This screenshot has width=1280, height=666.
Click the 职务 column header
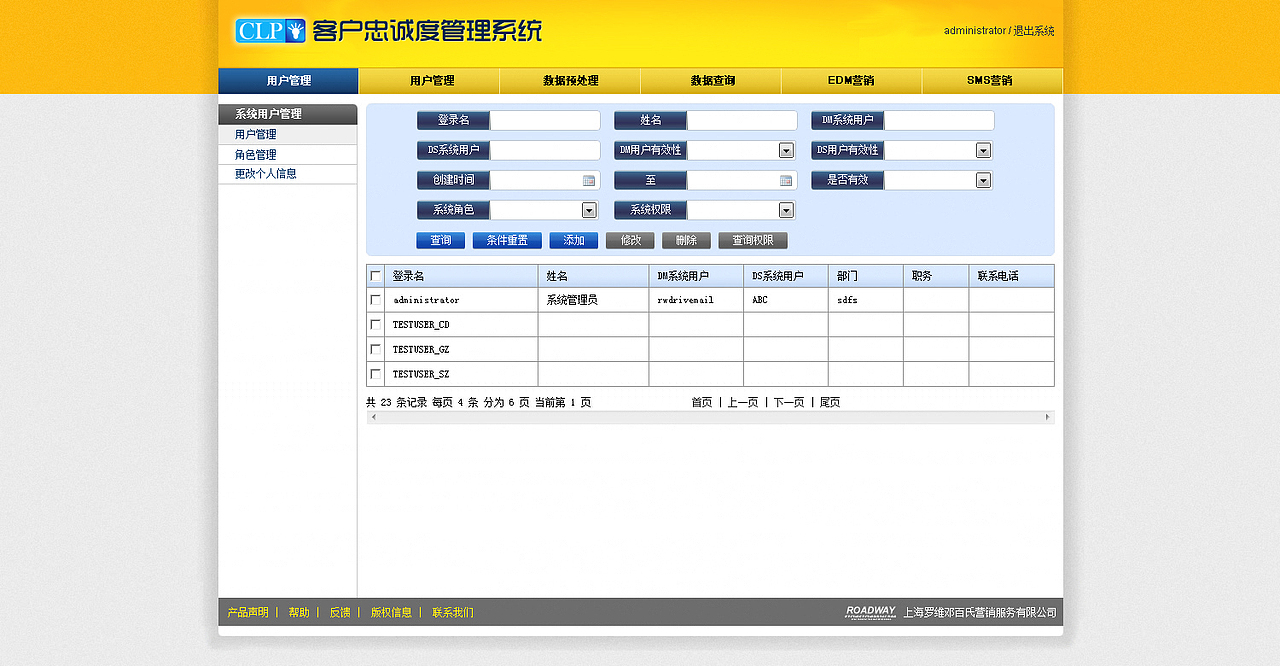[x=936, y=276]
